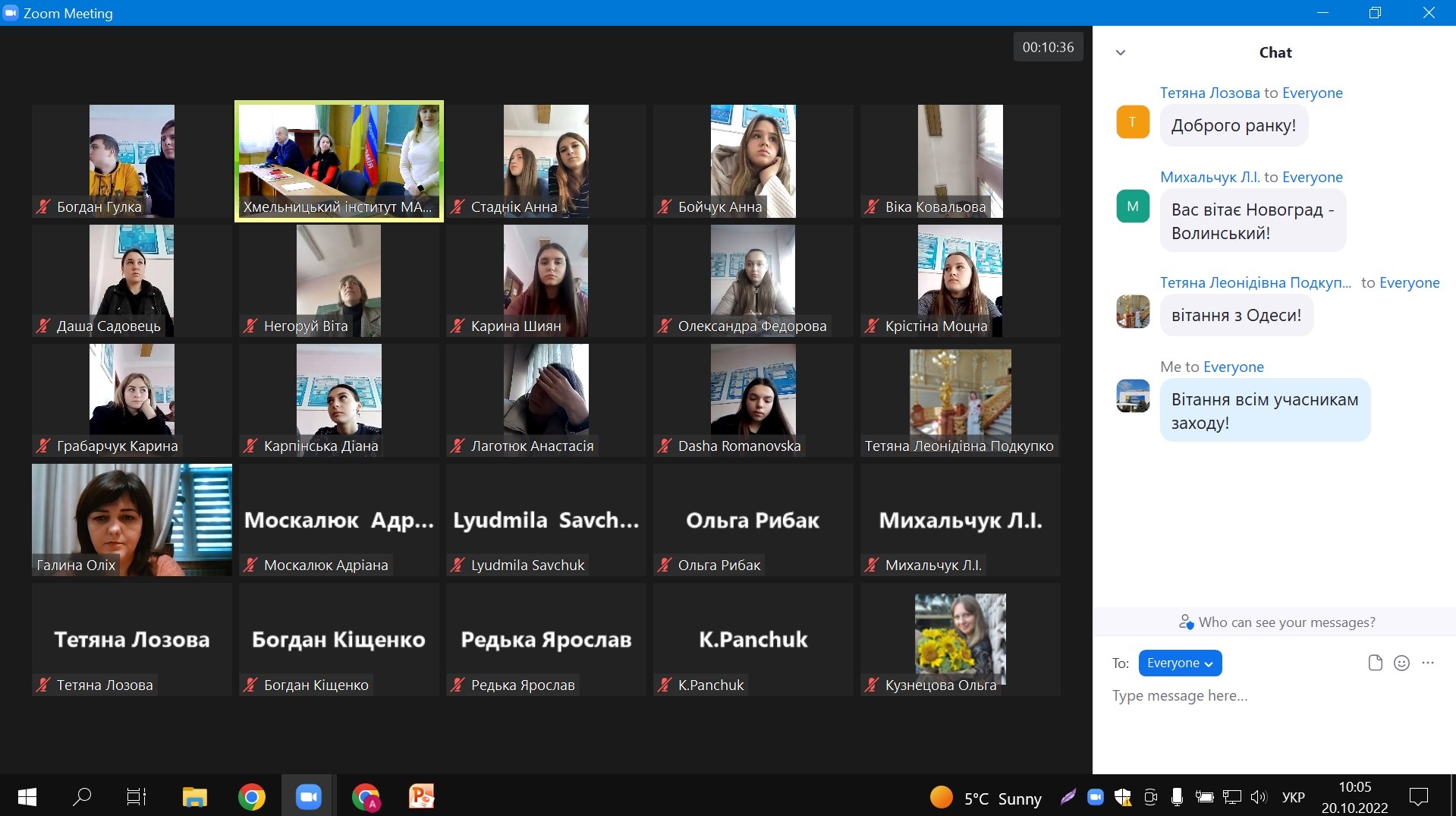Select the Хмельницький інститут video tile
Image resolution: width=1456 pixels, height=816 pixels.
(339, 161)
